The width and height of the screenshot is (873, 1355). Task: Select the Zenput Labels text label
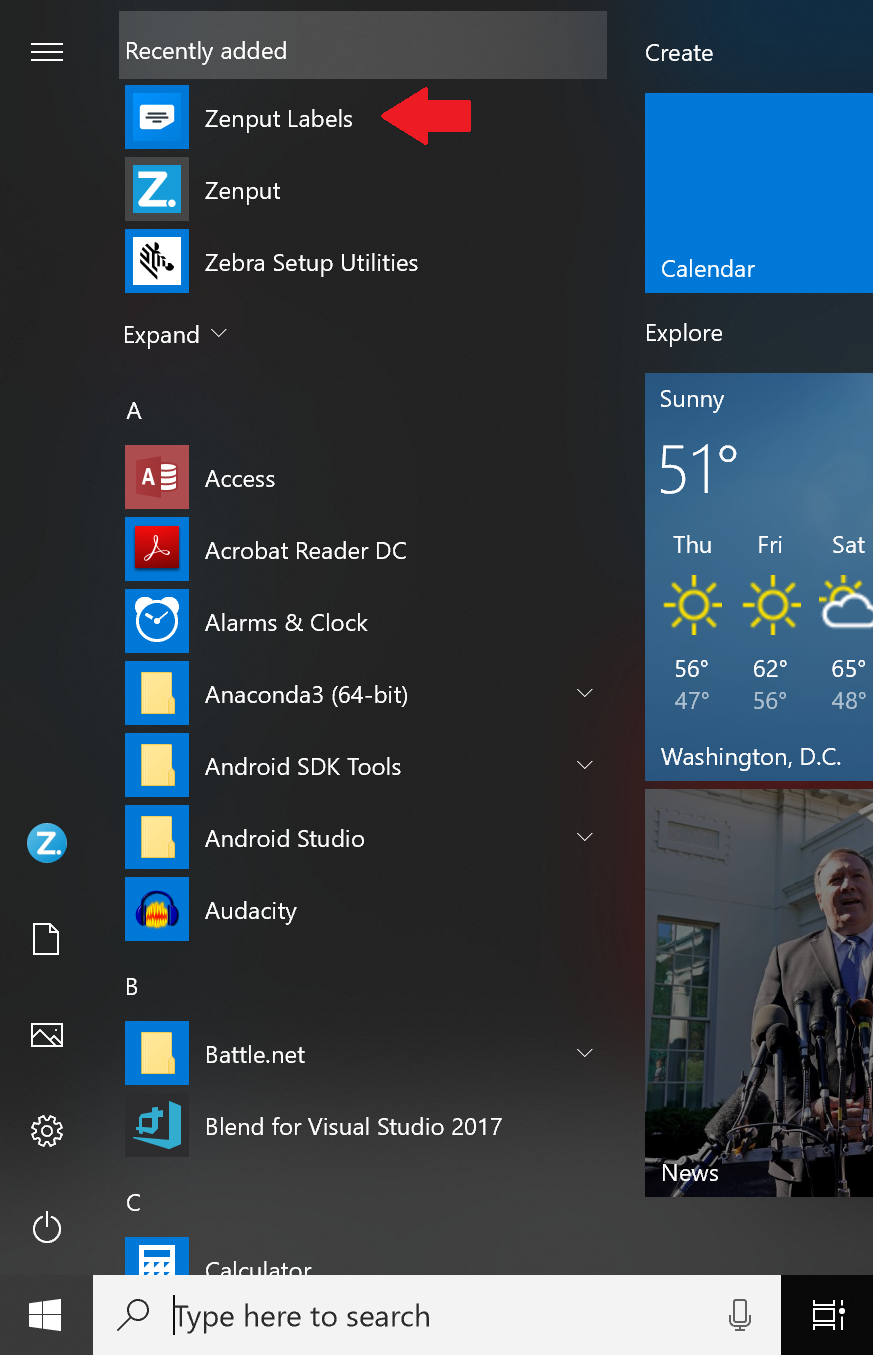(x=279, y=119)
